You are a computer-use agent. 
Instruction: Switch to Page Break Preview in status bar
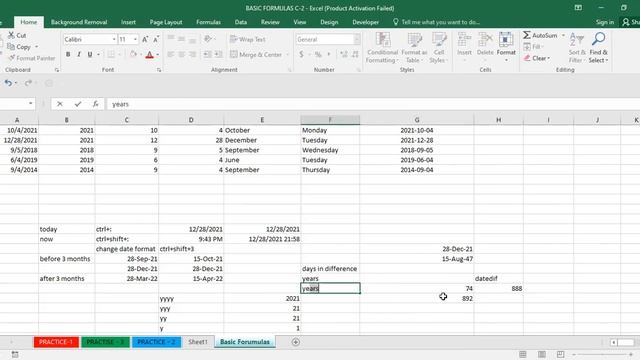(x=560, y=354)
